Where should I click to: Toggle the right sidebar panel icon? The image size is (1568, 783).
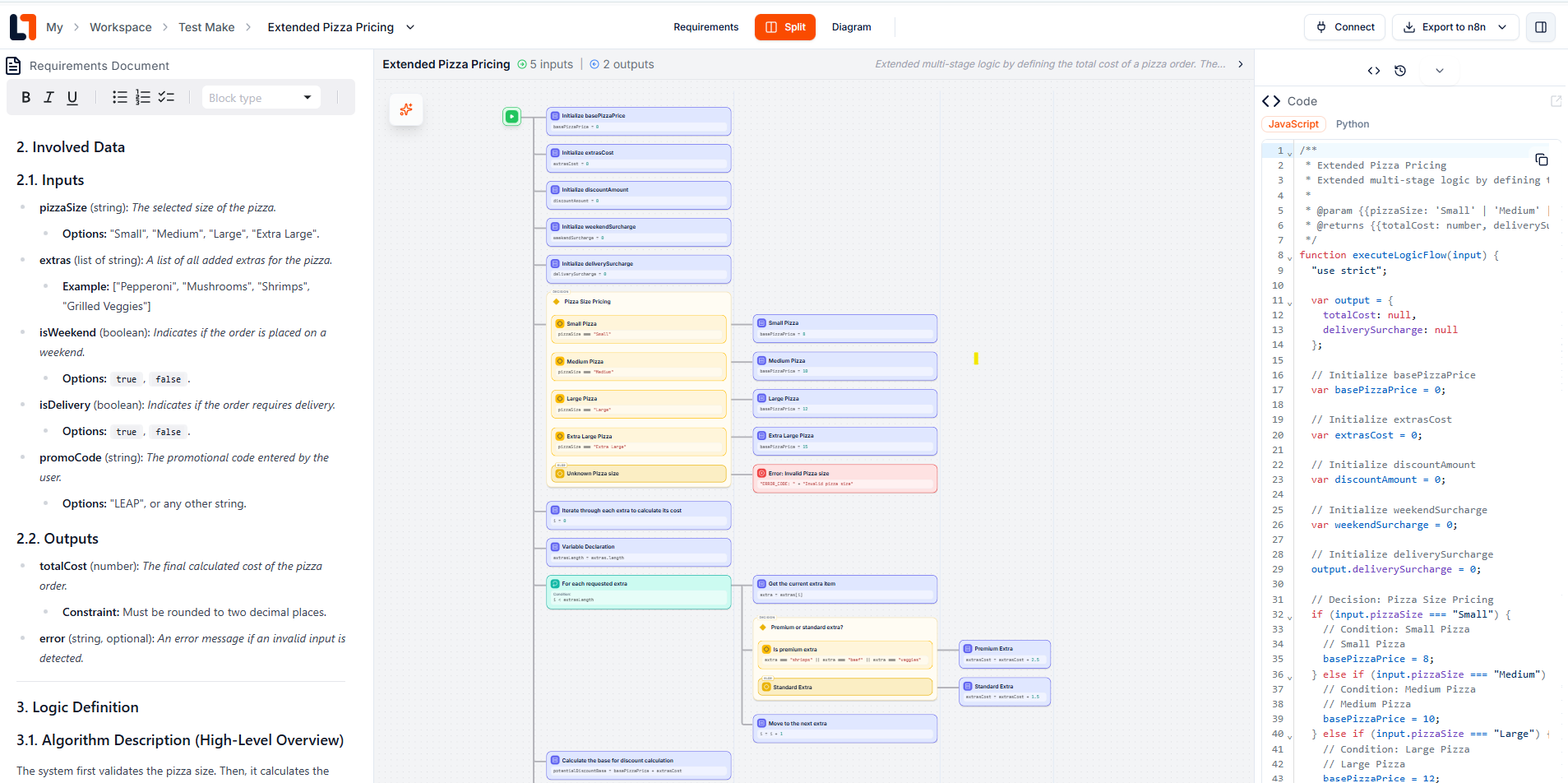coord(1542,27)
